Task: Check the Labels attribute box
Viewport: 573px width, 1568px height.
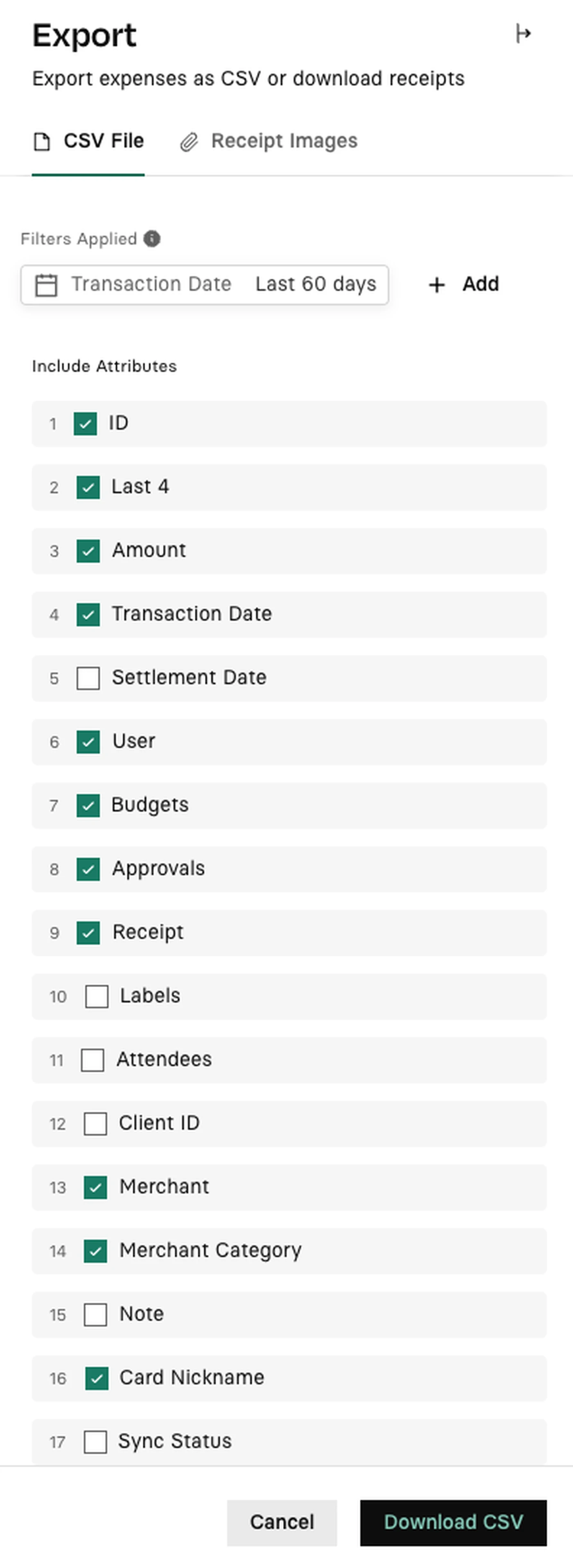Action: [97, 996]
